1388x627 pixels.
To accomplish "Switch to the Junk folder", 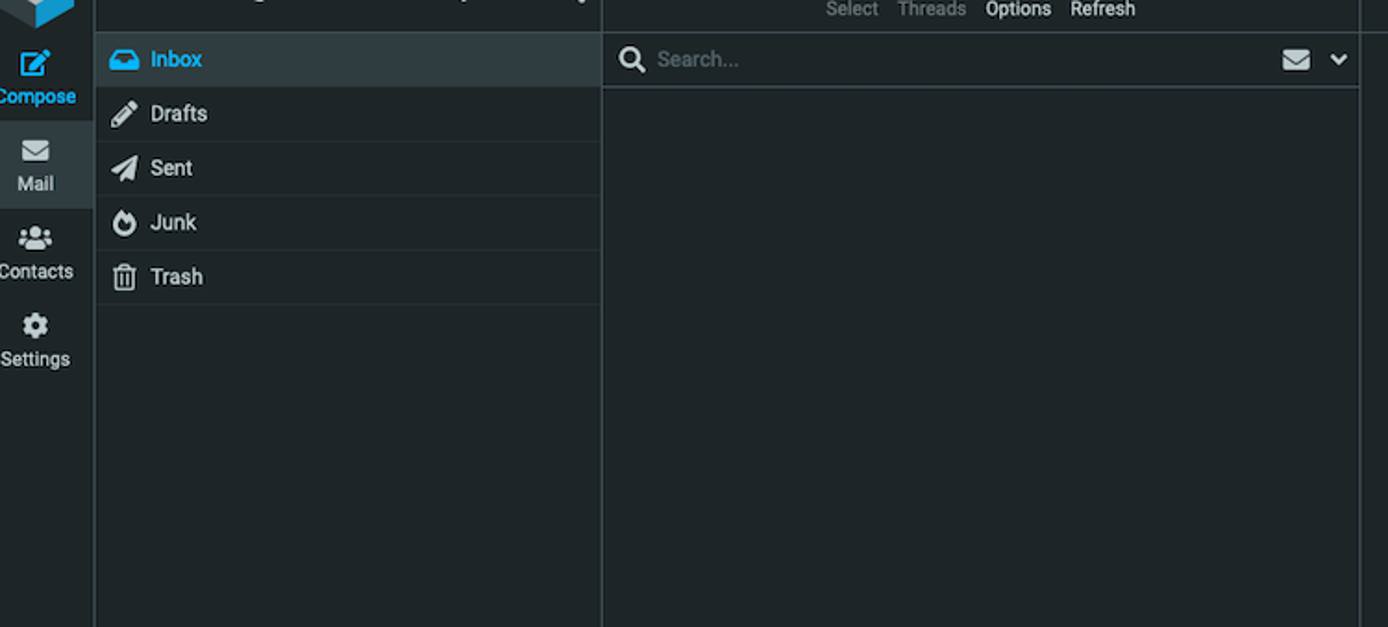I will click(175, 222).
